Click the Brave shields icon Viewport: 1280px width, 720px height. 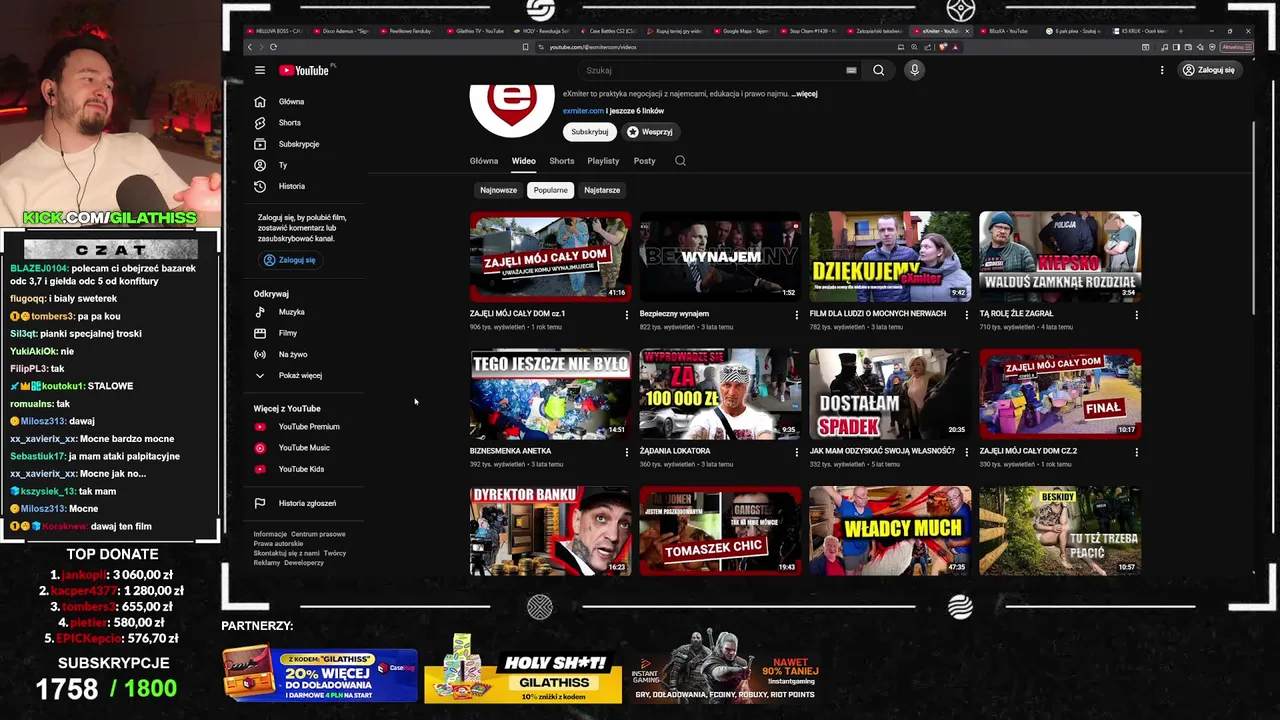(945, 47)
